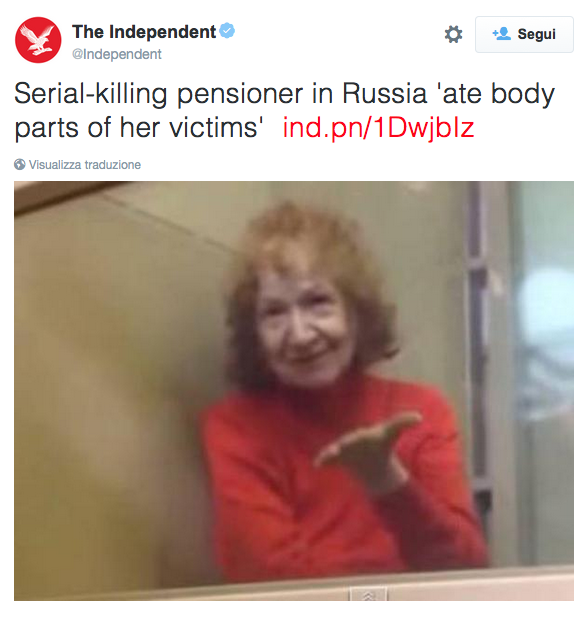
Task: Click the word Segui
Action: (536, 34)
